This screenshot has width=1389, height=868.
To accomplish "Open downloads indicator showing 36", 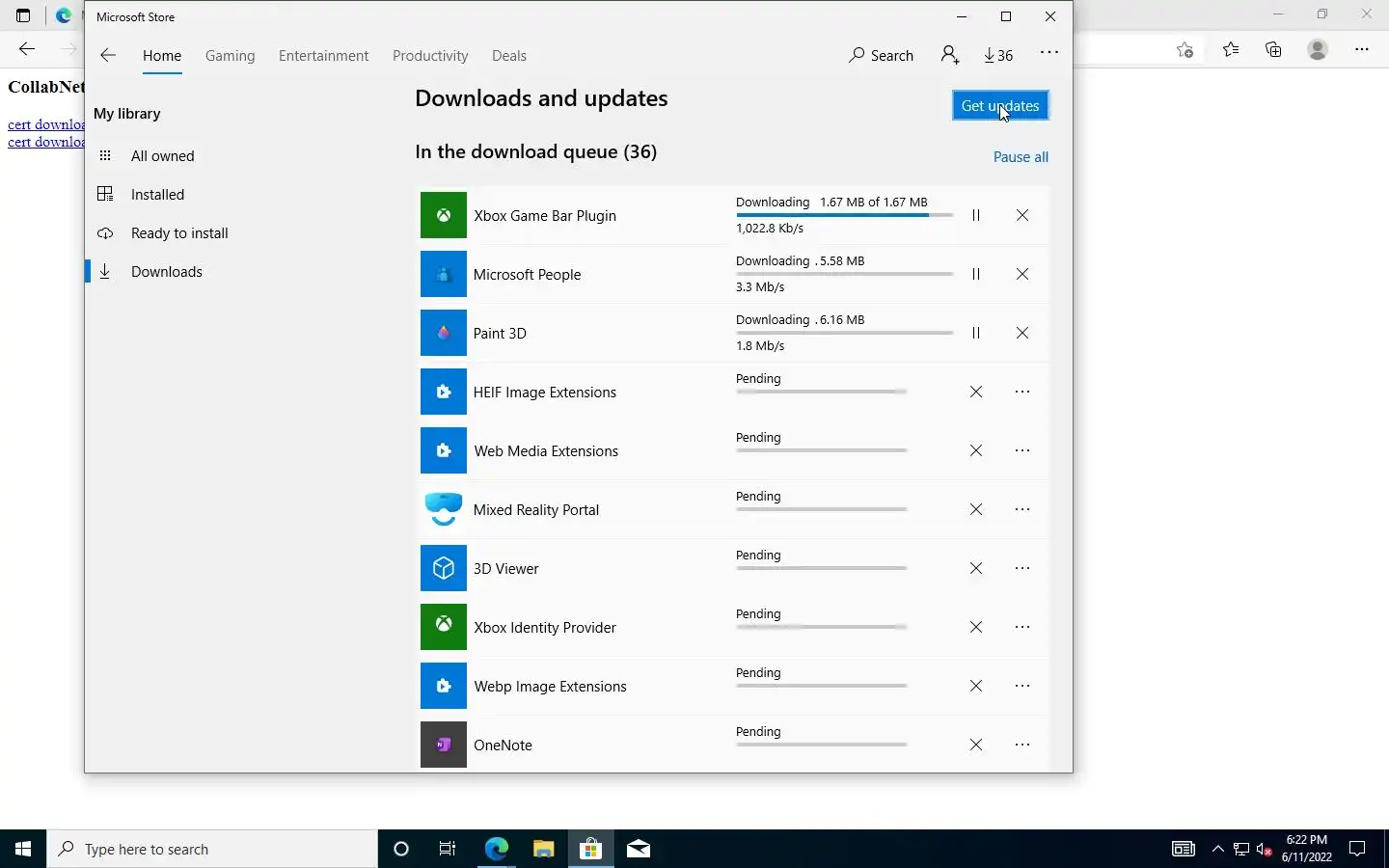I will pos(998,56).
